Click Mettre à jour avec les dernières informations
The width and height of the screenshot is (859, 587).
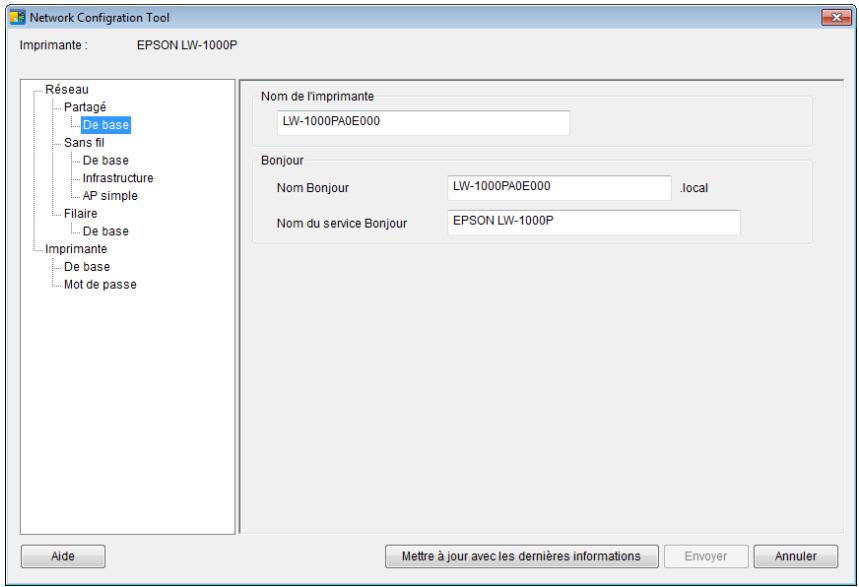coord(522,556)
